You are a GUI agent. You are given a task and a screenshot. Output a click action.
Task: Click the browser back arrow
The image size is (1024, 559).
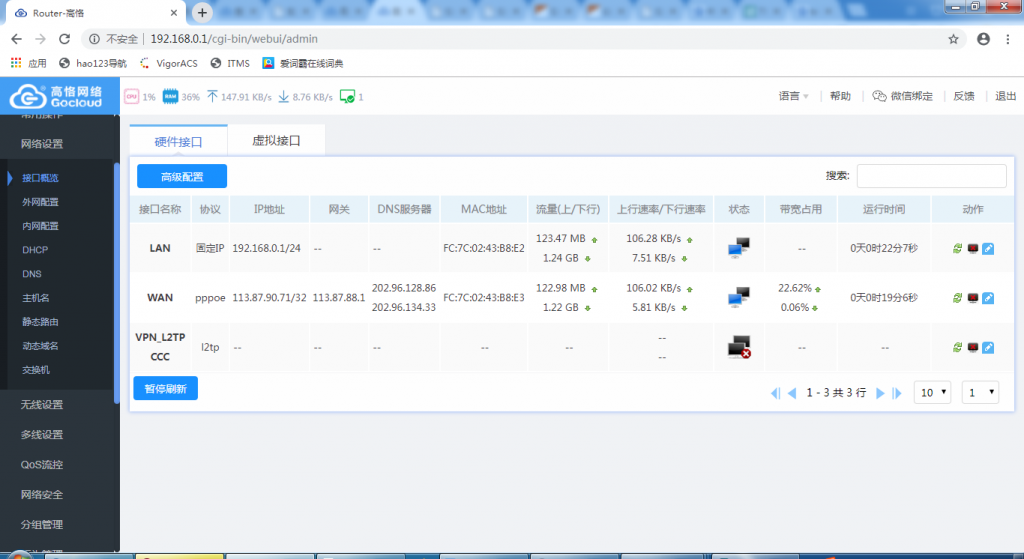tap(17, 39)
